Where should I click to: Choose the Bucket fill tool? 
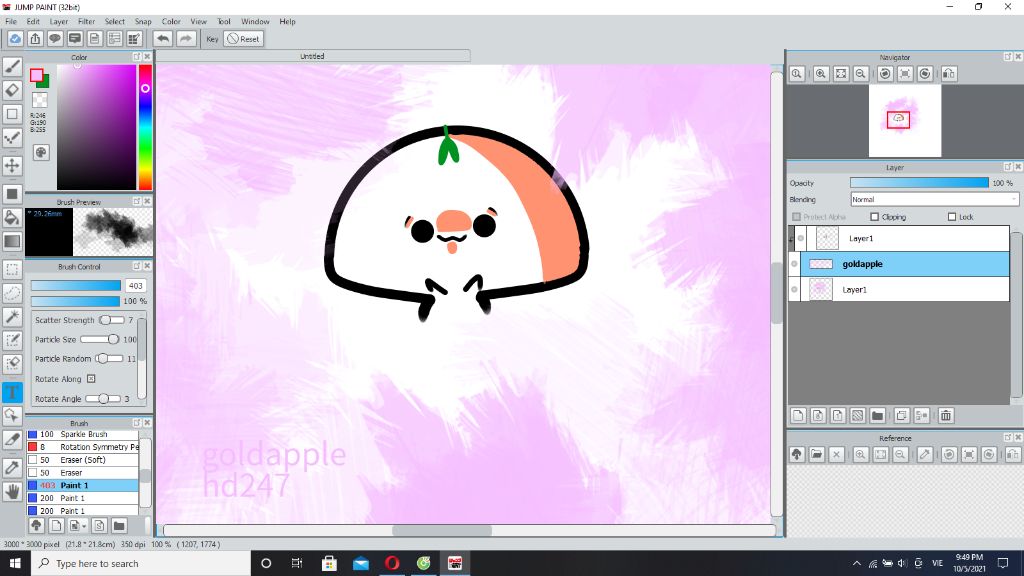point(12,217)
